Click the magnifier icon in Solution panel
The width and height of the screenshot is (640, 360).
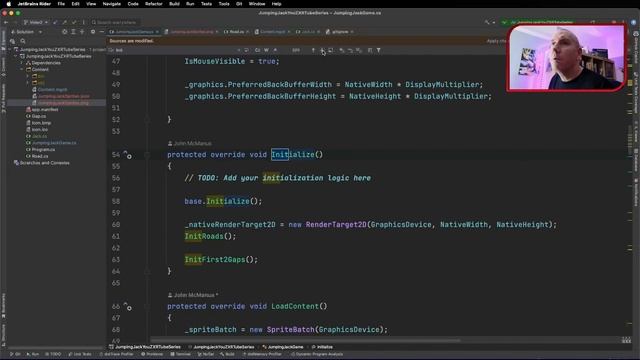click(x=23, y=41)
